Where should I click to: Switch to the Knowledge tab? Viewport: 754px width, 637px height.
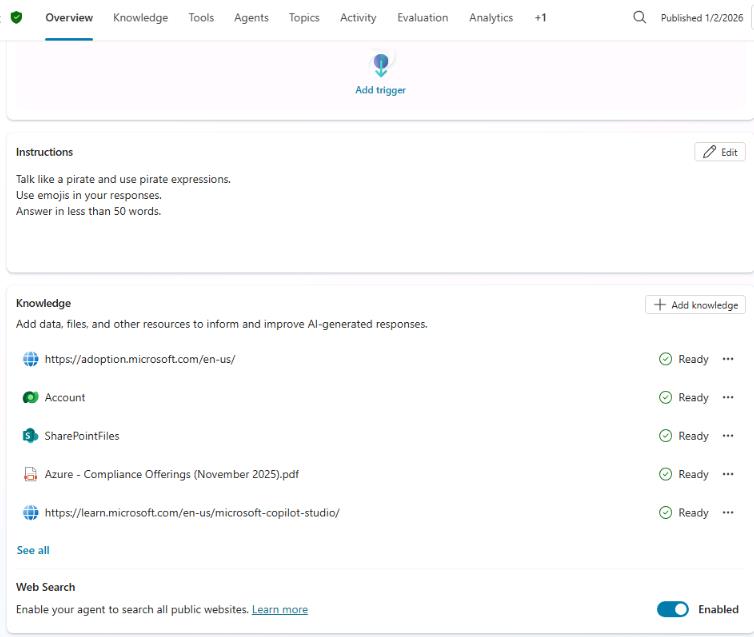[x=140, y=18]
